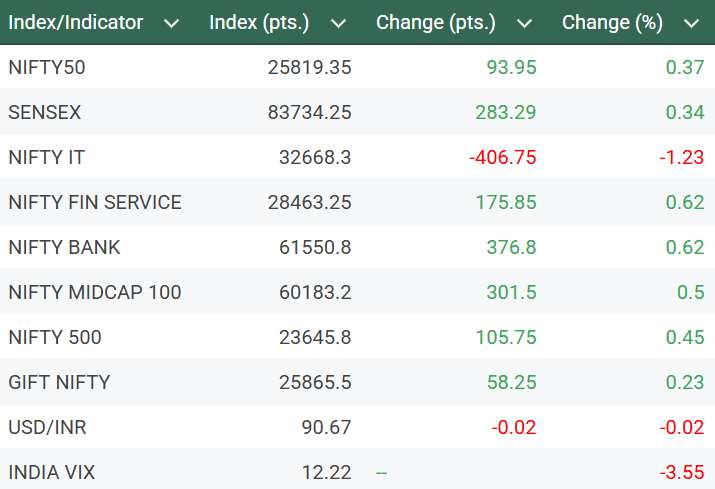Select the NIFTY MIDCAP 100 row
This screenshot has height=489, width=715.
[x=95, y=292]
